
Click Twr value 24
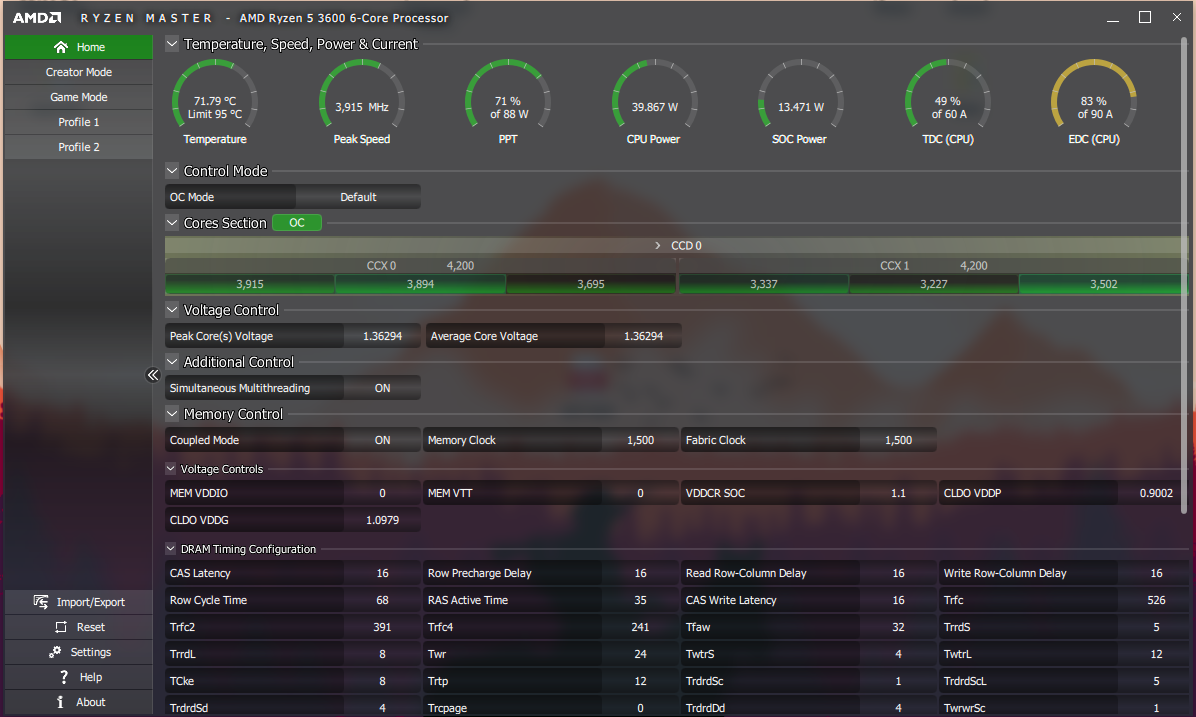(640, 654)
